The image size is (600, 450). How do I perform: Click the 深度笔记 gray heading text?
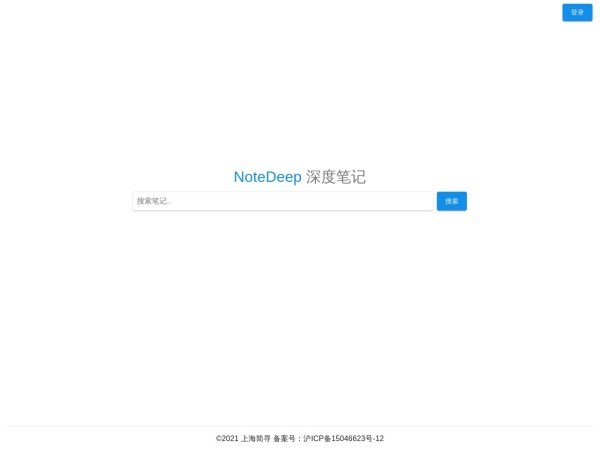[336, 177]
